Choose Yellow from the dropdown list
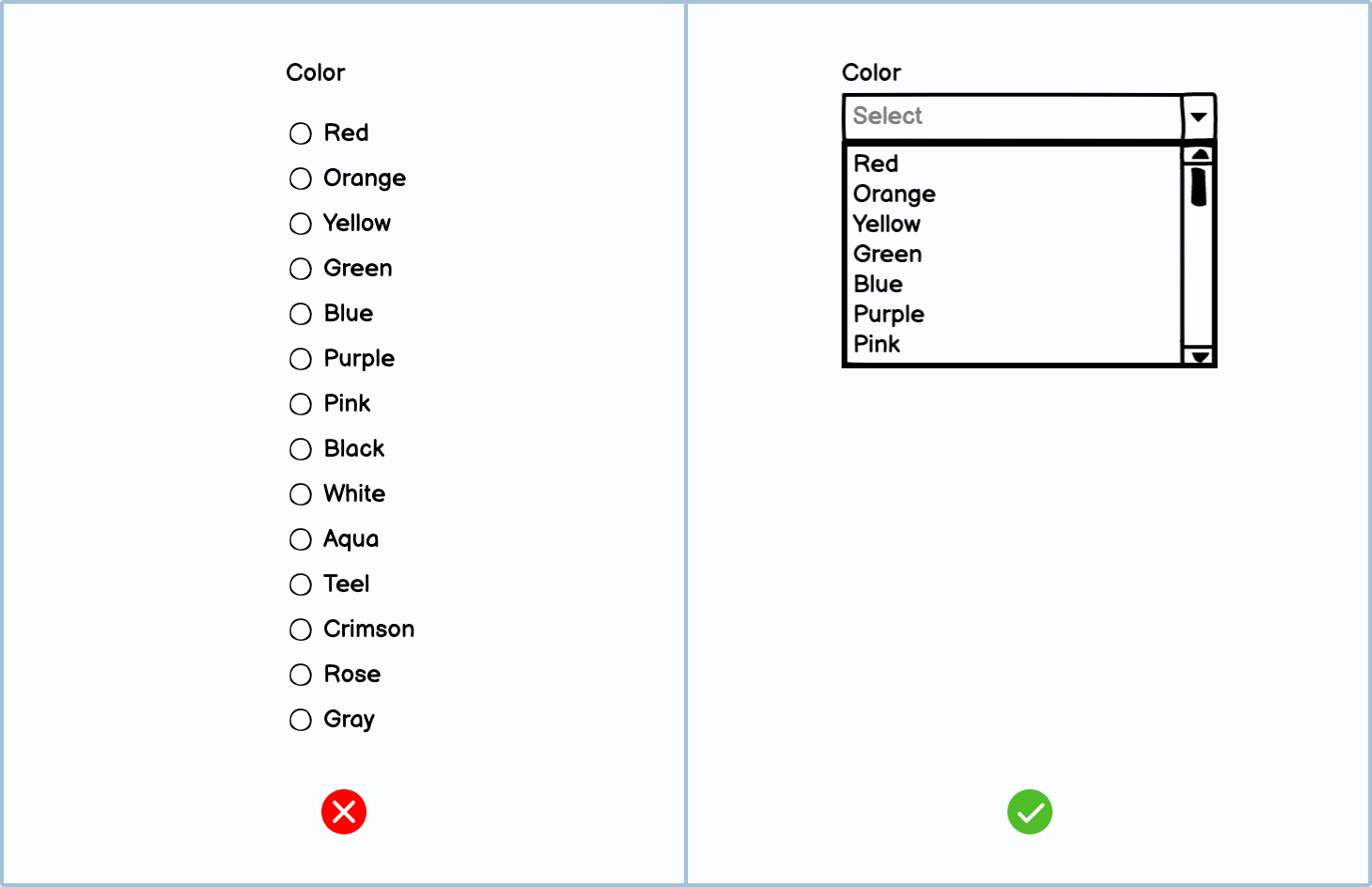The height and width of the screenshot is (887, 1372). pos(887,224)
